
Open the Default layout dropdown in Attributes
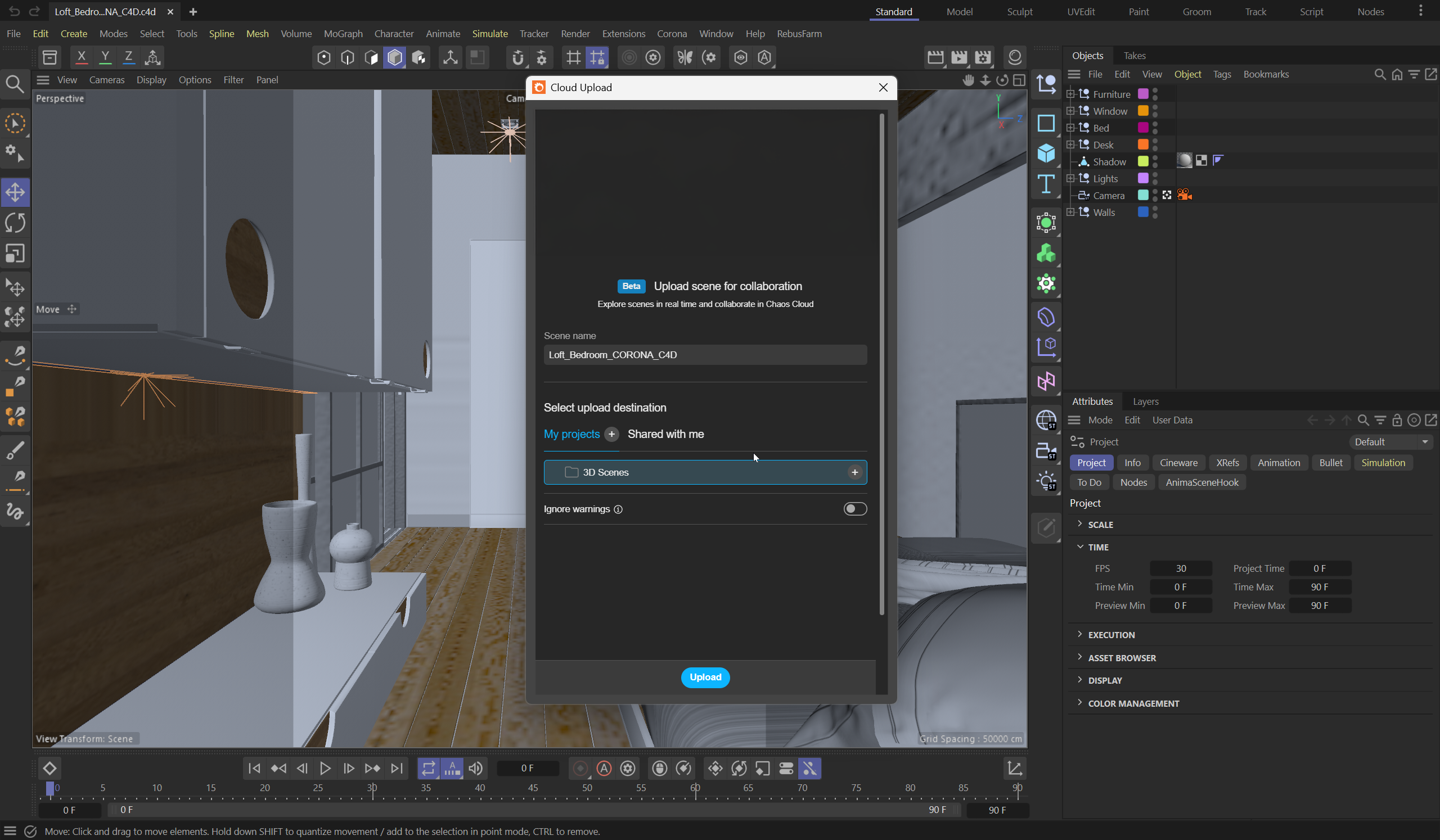click(1390, 442)
